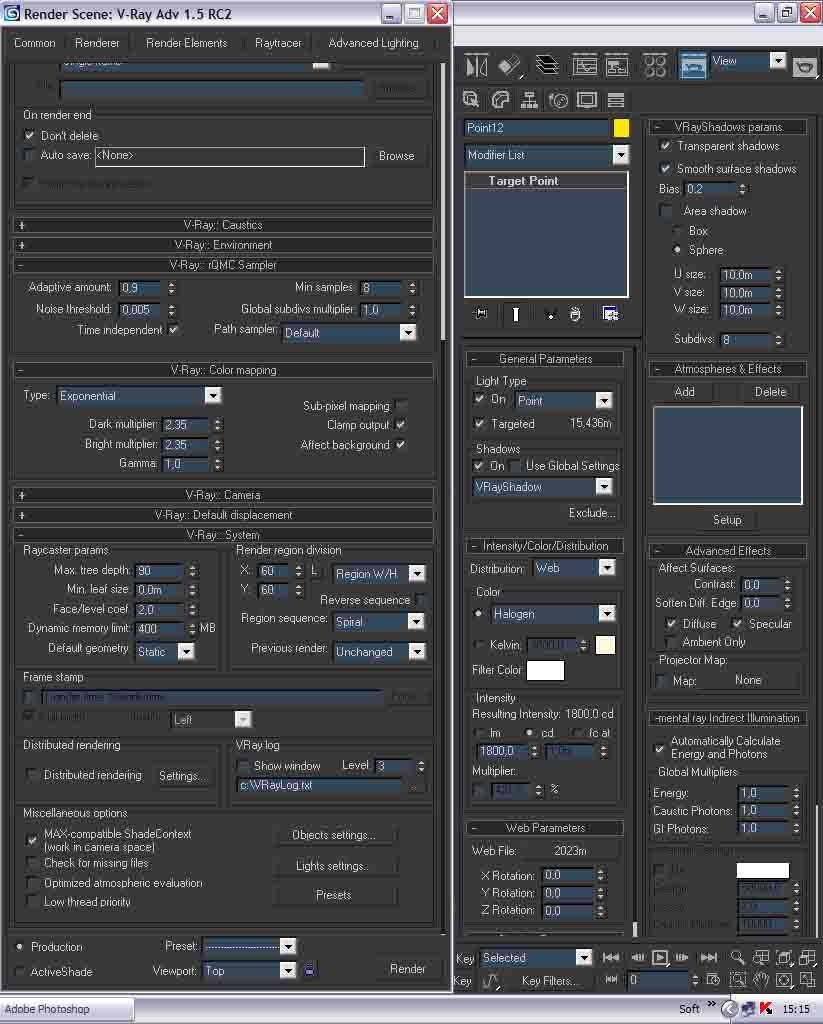Click the Maximize Viewport Toggle icon
The image size is (823, 1024).
pyautogui.click(x=807, y=980)
